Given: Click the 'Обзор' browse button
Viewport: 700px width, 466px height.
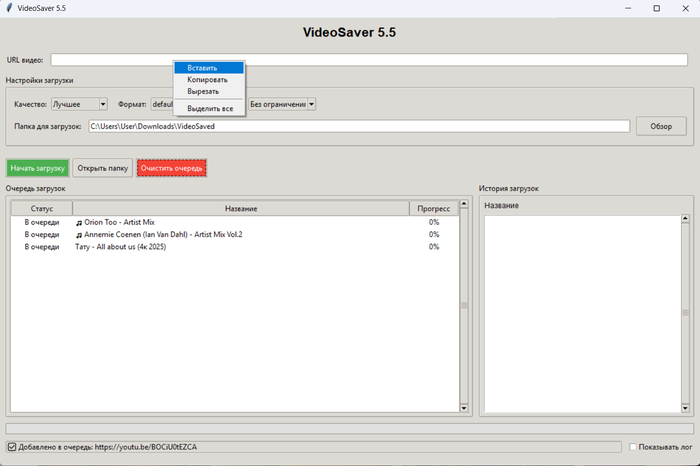Looking at the screenshot, I should 661,127.
